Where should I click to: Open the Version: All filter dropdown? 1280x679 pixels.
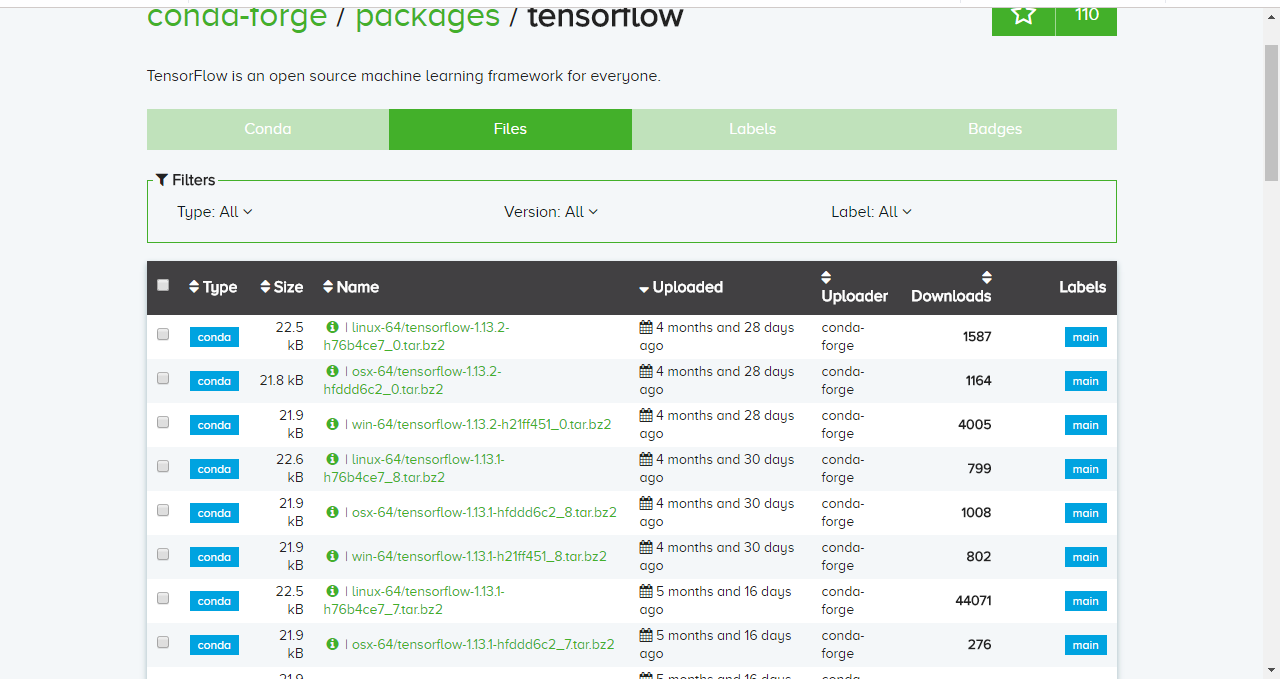pyautogui.click(x=551, y=212)
